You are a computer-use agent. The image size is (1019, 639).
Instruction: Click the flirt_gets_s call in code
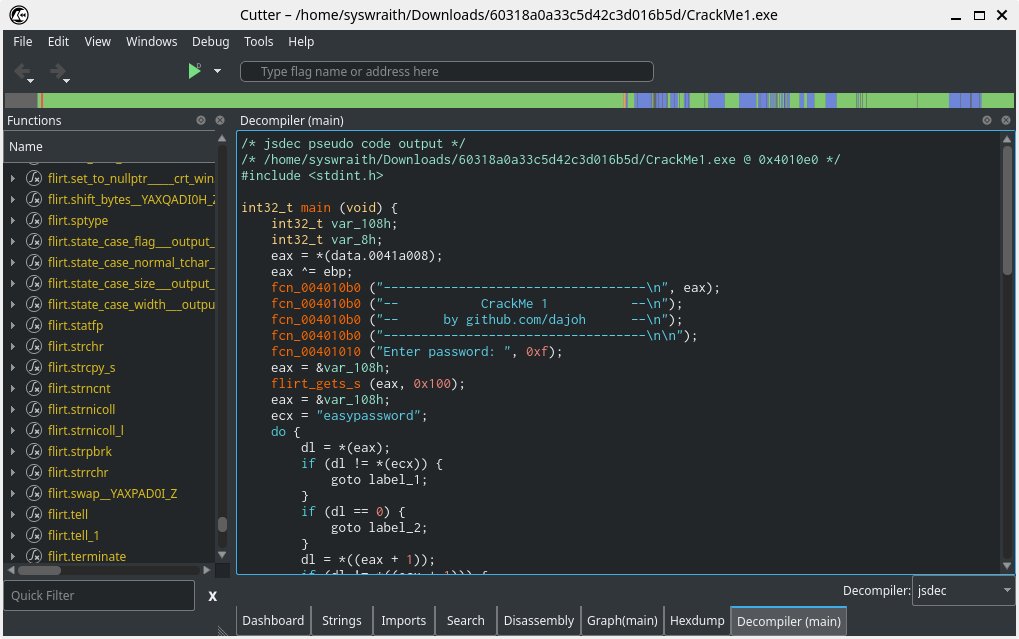(316, 384)
